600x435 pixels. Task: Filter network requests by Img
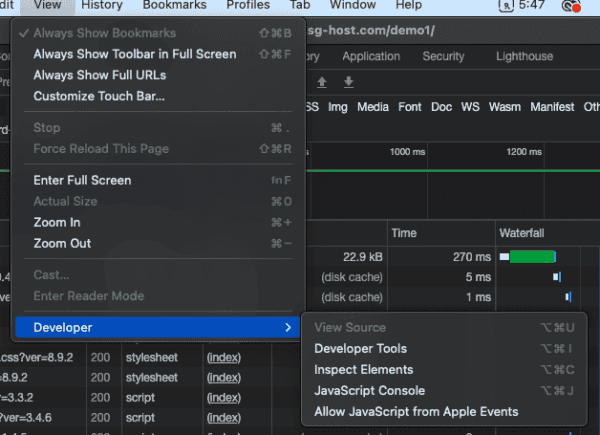pyautogui.click(x=338, y=107)
